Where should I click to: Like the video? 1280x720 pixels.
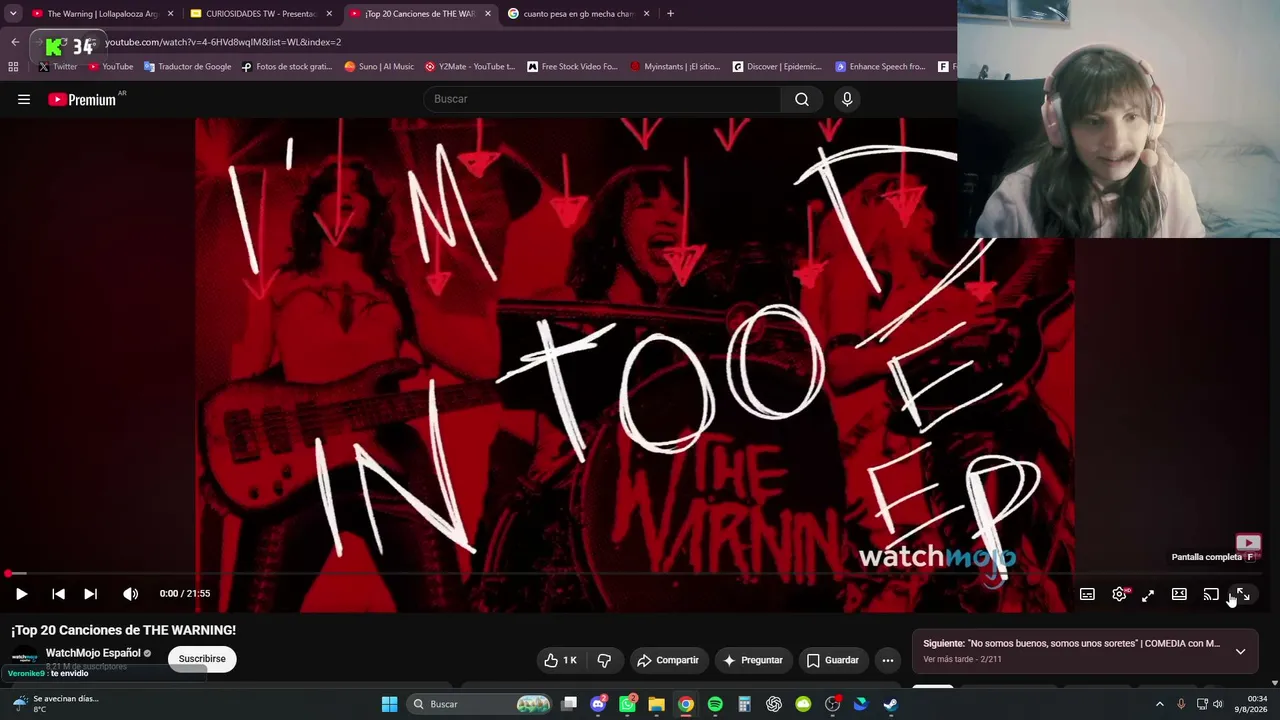(x=560, y=660)
